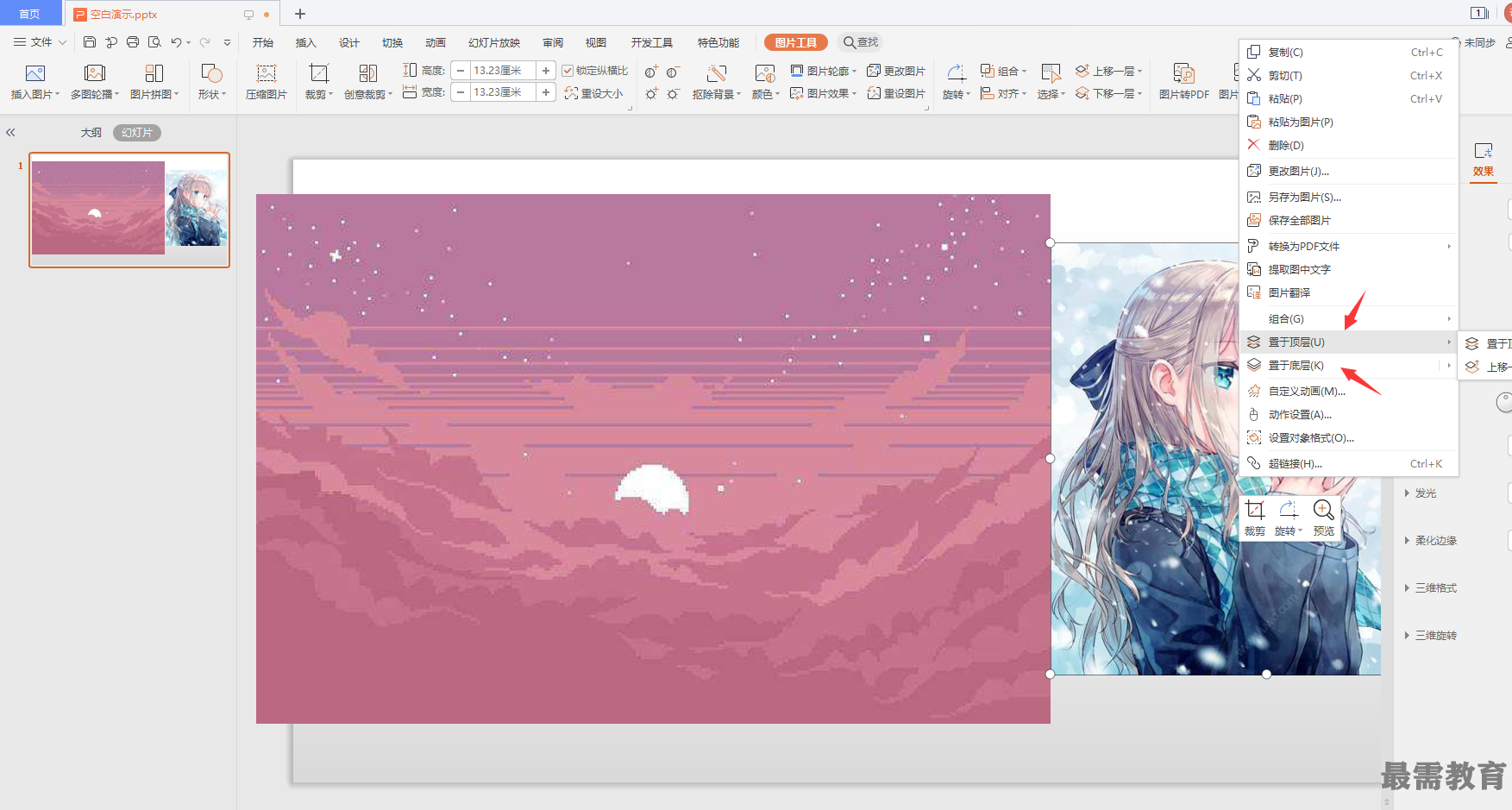Viewport: 1512px width, 810px height.
Task: Open Bring Forward (上移一层) dropdown
Action: coord(1109,71)
